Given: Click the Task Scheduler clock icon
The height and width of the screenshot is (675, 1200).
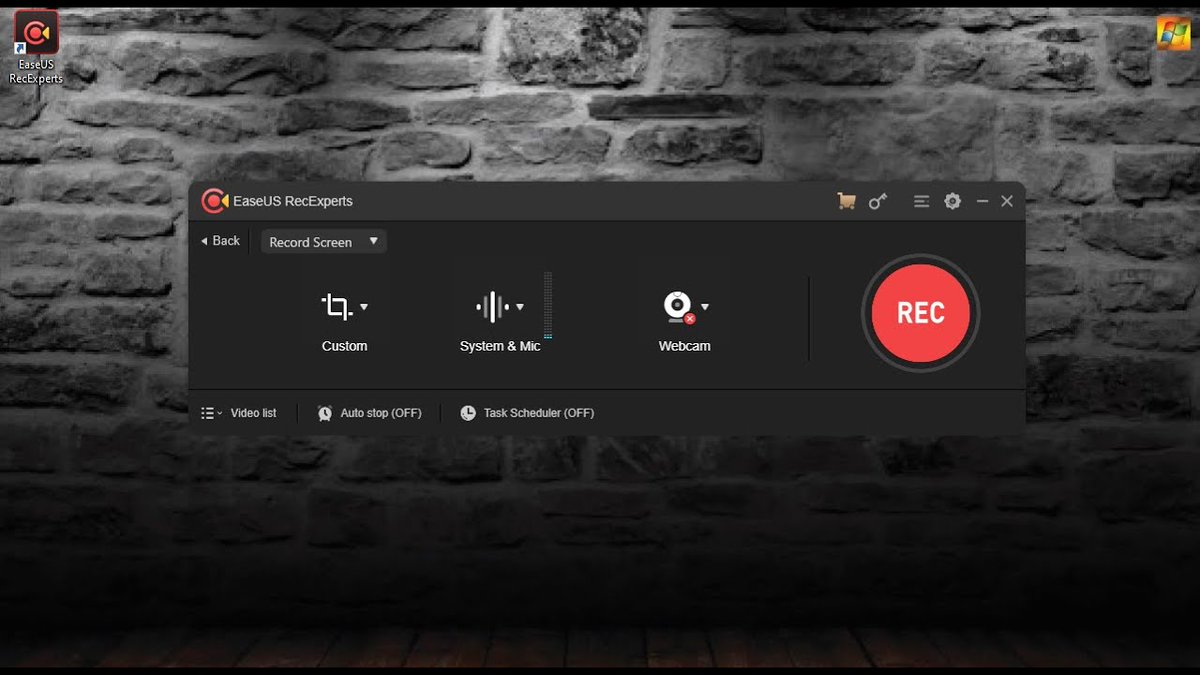Looking at the screenshot, I should pyautogui.click(x=468, y=413).
